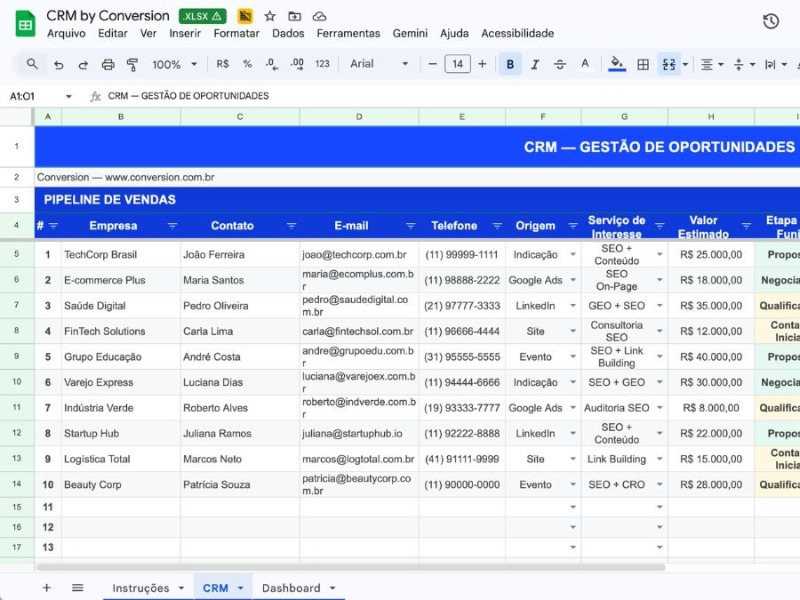Click the Undo icon
This screenshot has height=600, width=800.
(x=57, y=63)
